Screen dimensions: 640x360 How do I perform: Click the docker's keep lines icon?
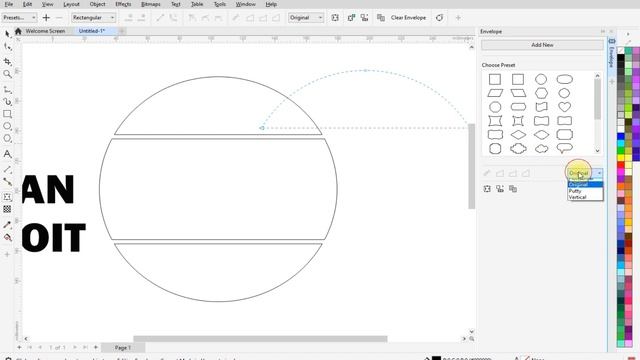point(487,189)
